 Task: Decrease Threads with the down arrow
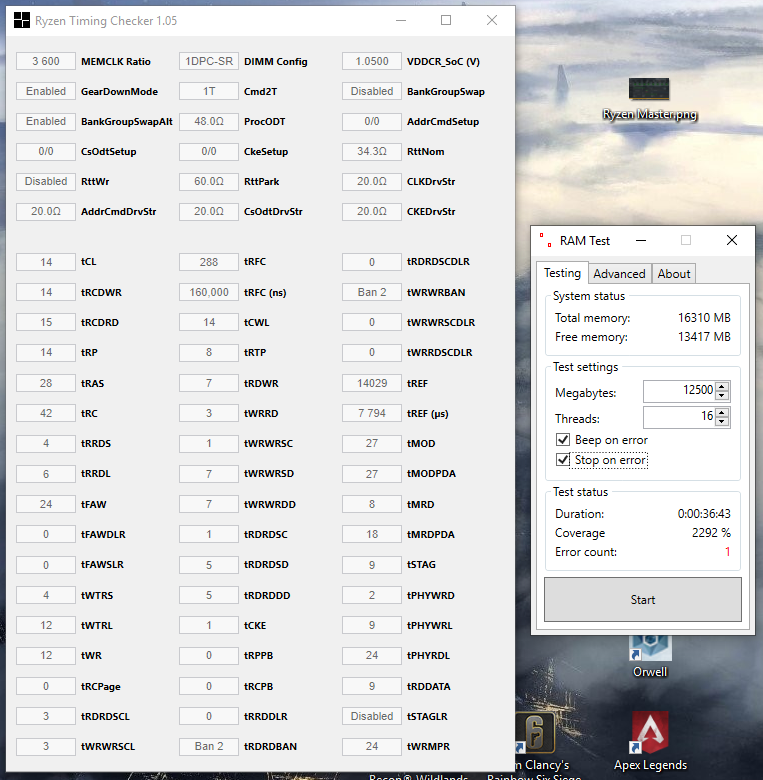point(722,421)
